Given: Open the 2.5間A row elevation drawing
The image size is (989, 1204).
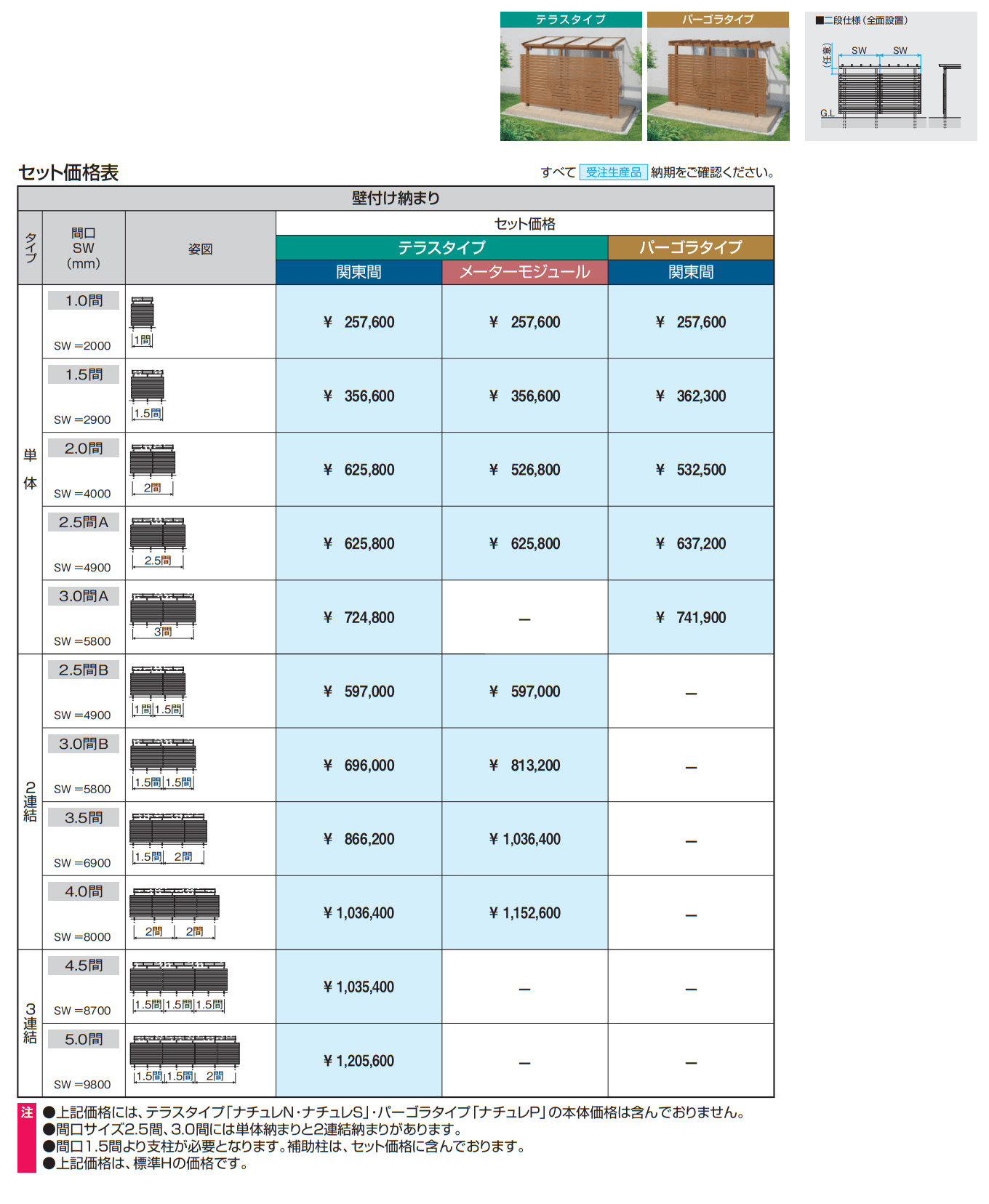Looking at the screenshot, I should click(158, 542).
